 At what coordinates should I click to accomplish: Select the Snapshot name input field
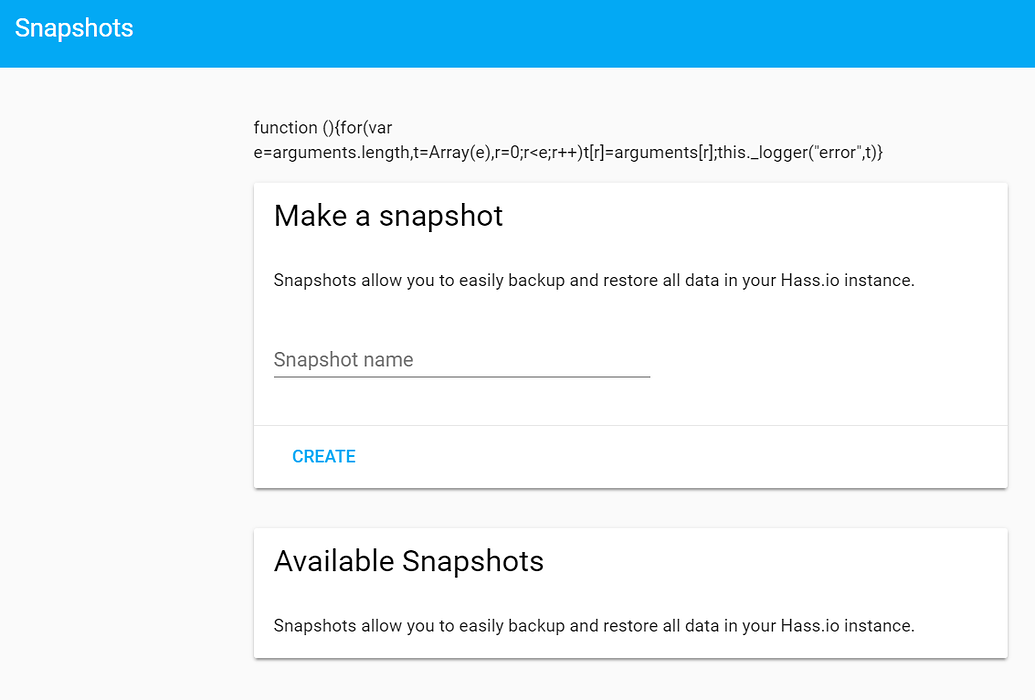[462, 360]
